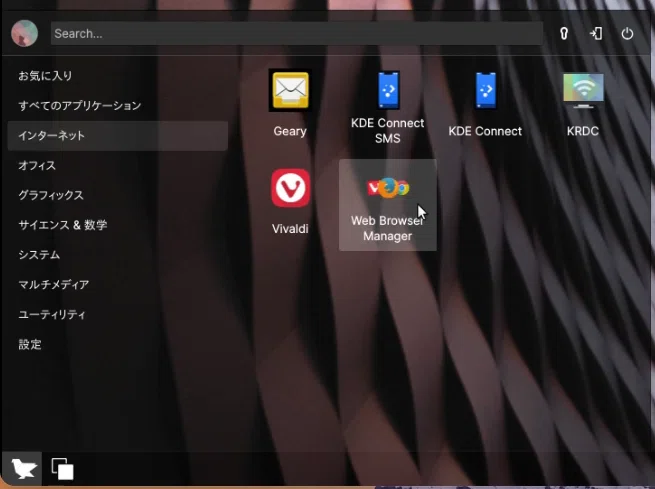Open the Vivaldi browser

coord(290,202)
